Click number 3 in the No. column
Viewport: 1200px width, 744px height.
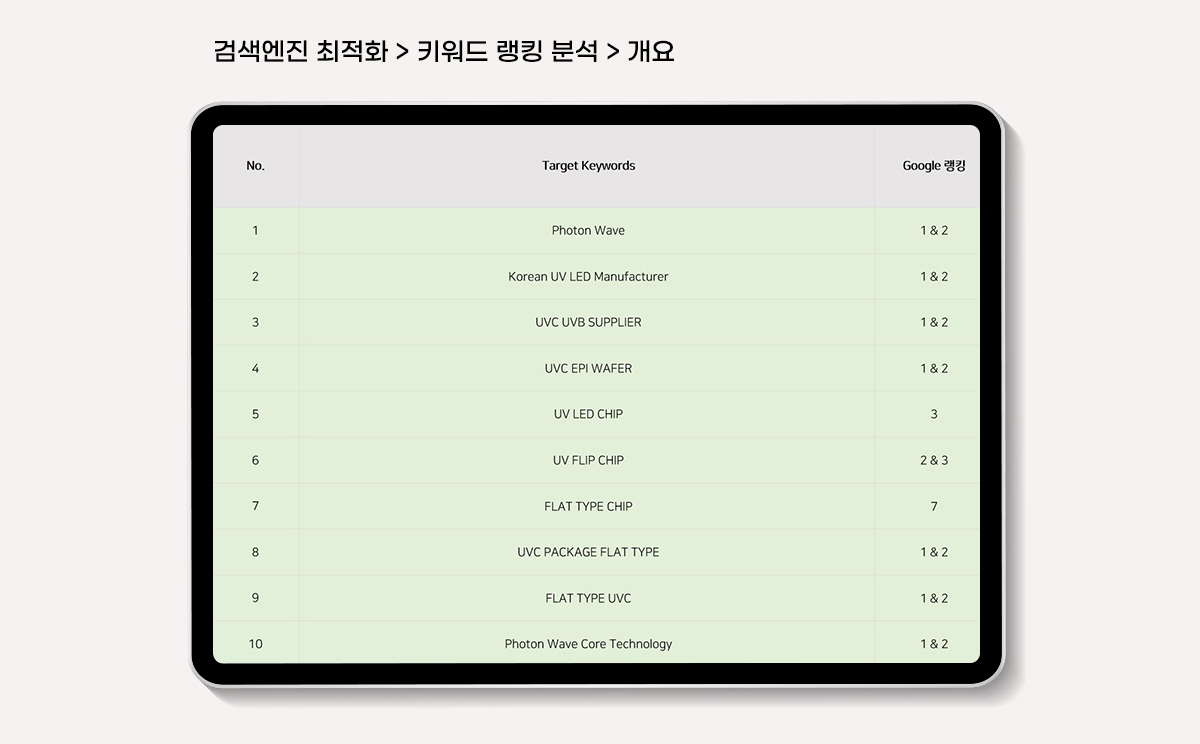pos(255,322)
